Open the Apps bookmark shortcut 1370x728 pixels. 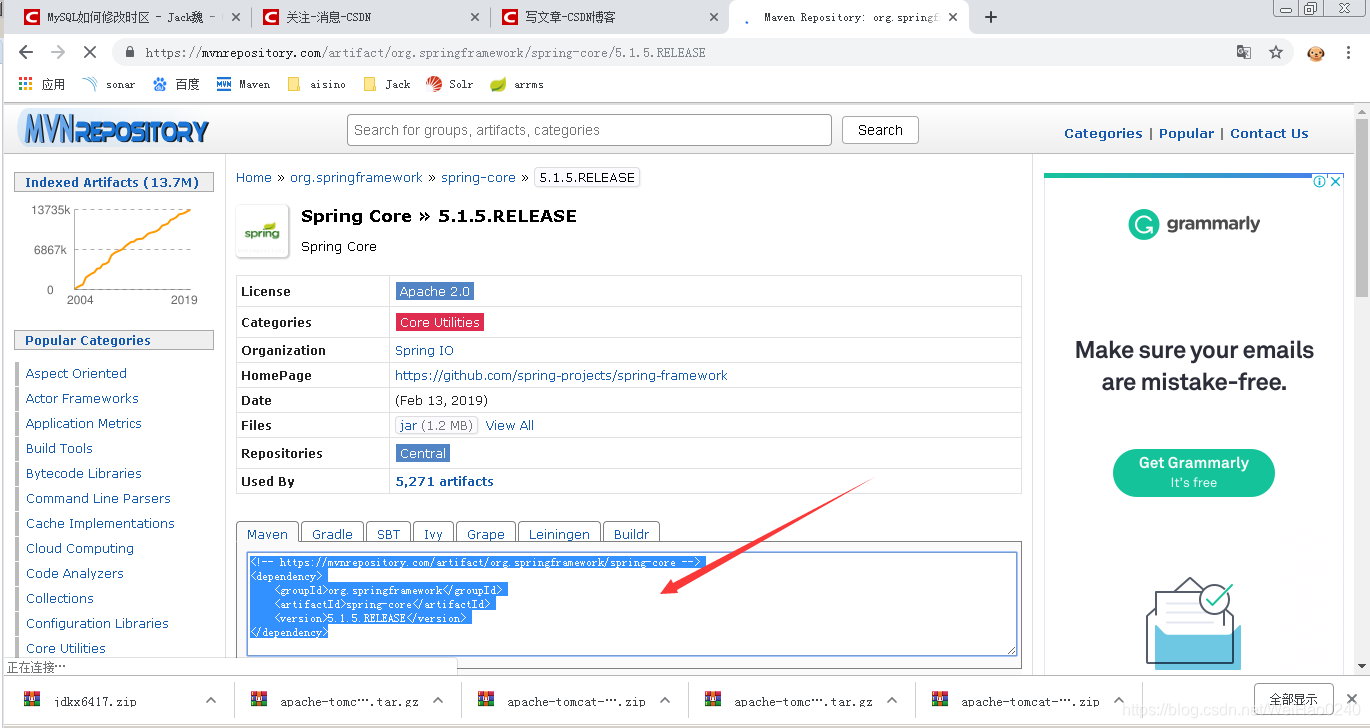pos(42,84)
